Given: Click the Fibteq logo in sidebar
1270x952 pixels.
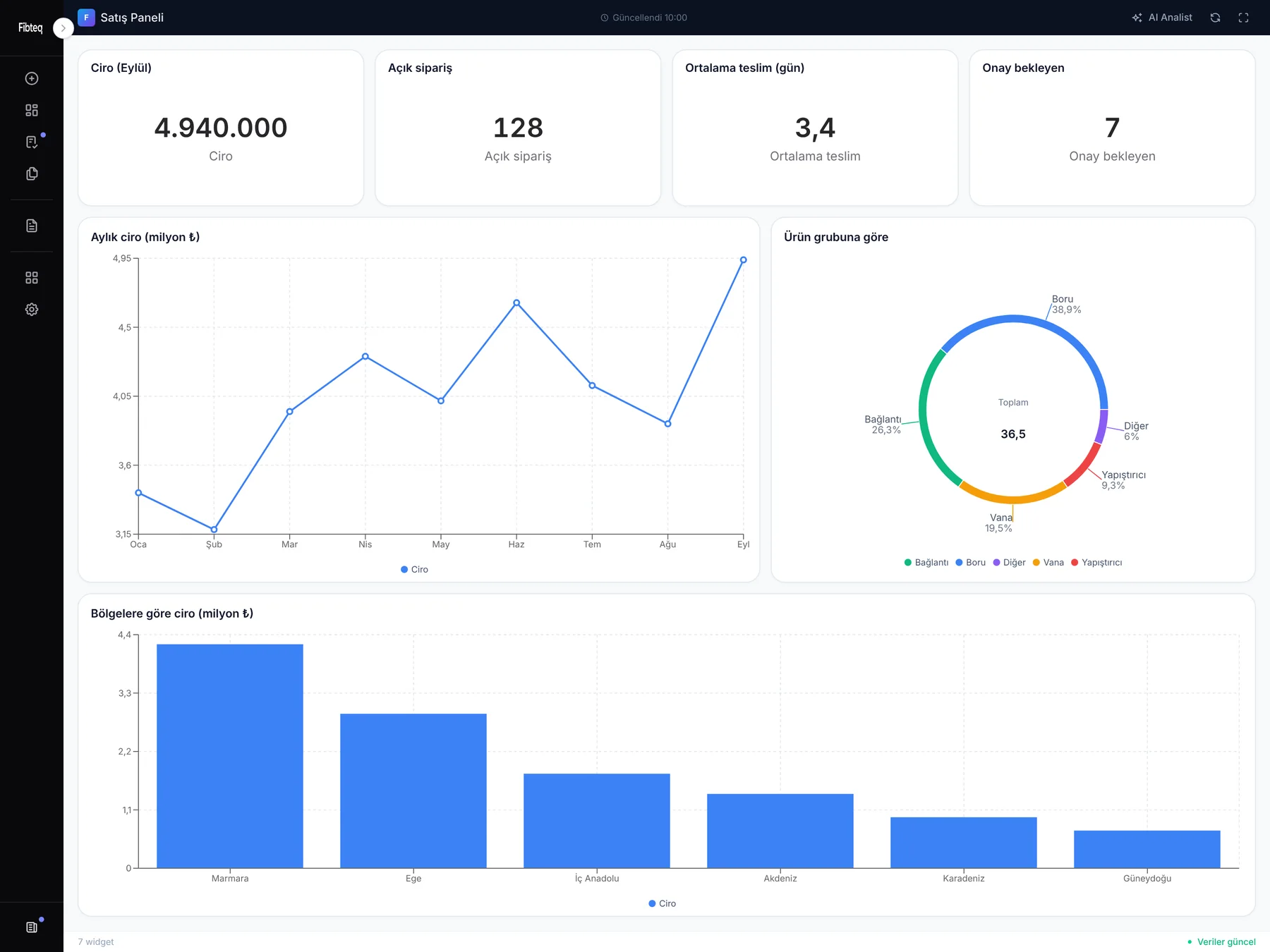Looking at the screenshot, I should [x=30, y=28].
